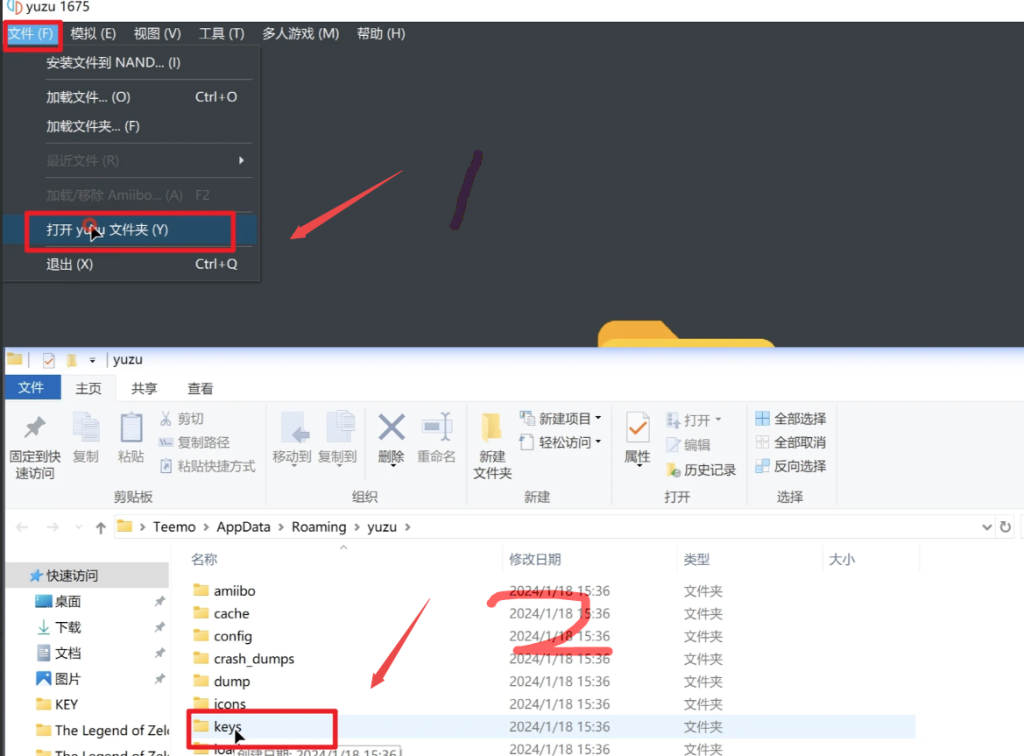This screenshot has width=1024, height=756.
Task: Click 编辑 in the ribbon
Action: 688,445
